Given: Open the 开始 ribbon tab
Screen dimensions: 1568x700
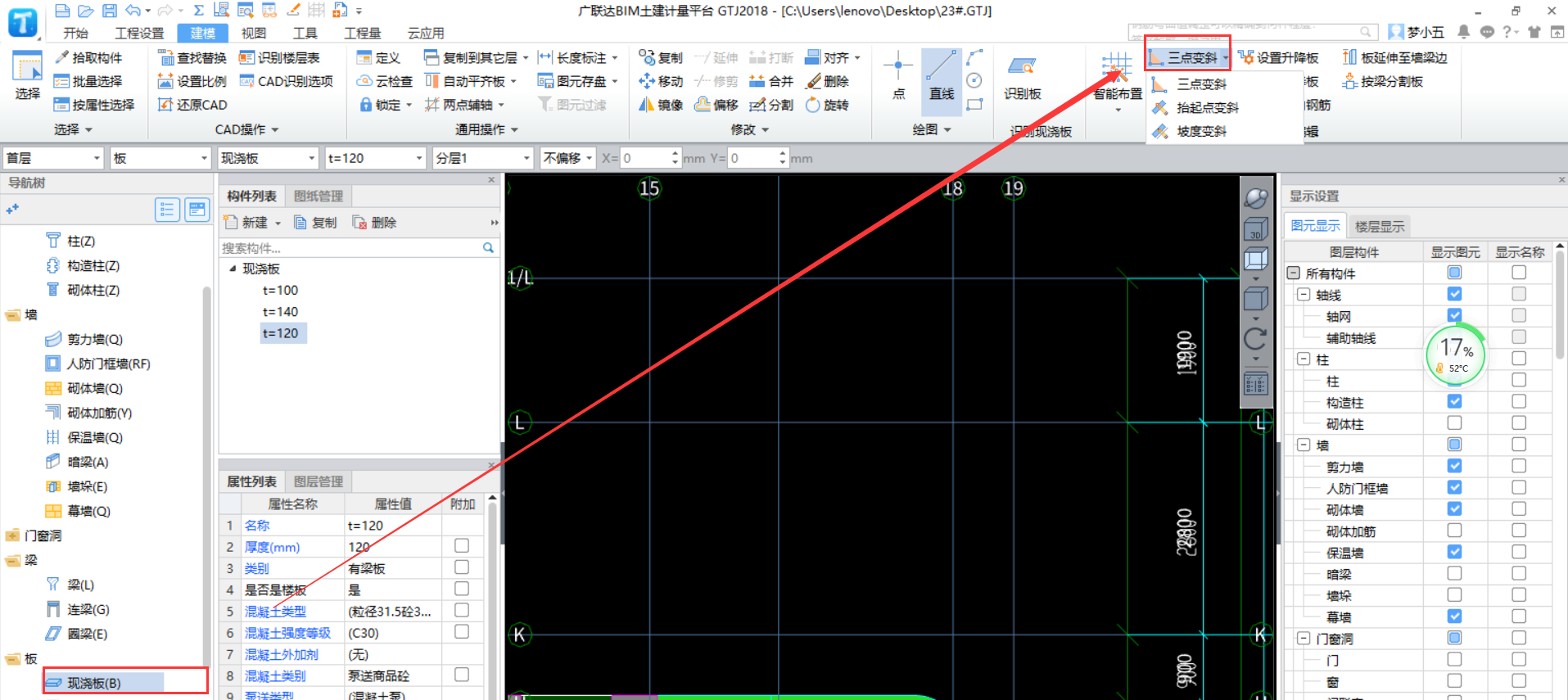Looking at the screenshot, I should coord(75,33).
